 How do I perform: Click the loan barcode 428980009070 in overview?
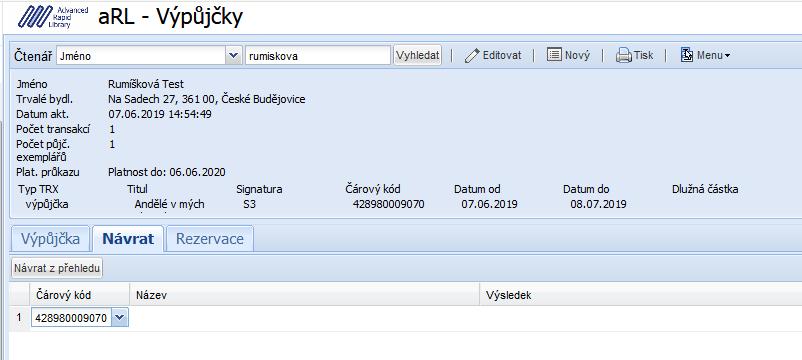[x=388, y=205]
